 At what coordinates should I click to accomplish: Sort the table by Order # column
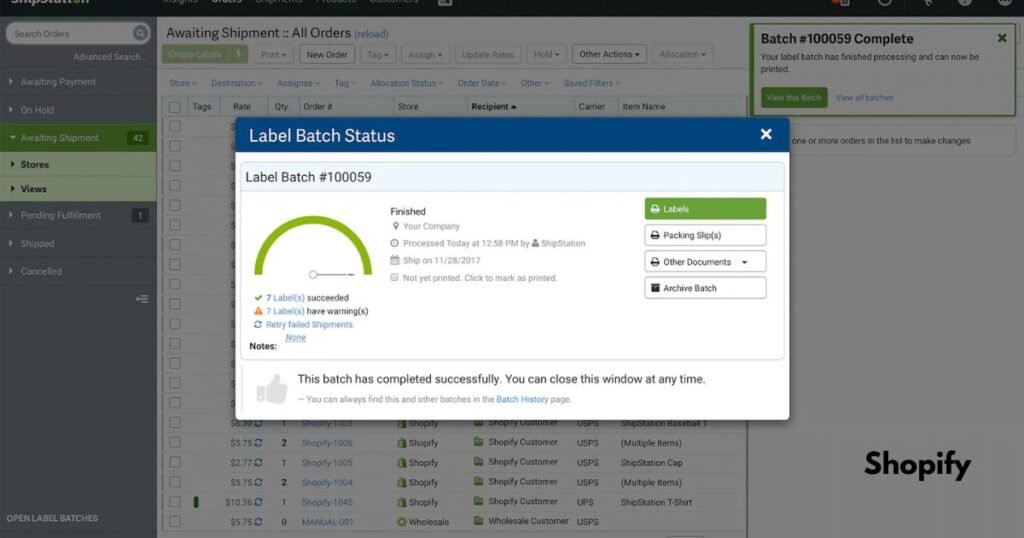[x=317, y=106]
